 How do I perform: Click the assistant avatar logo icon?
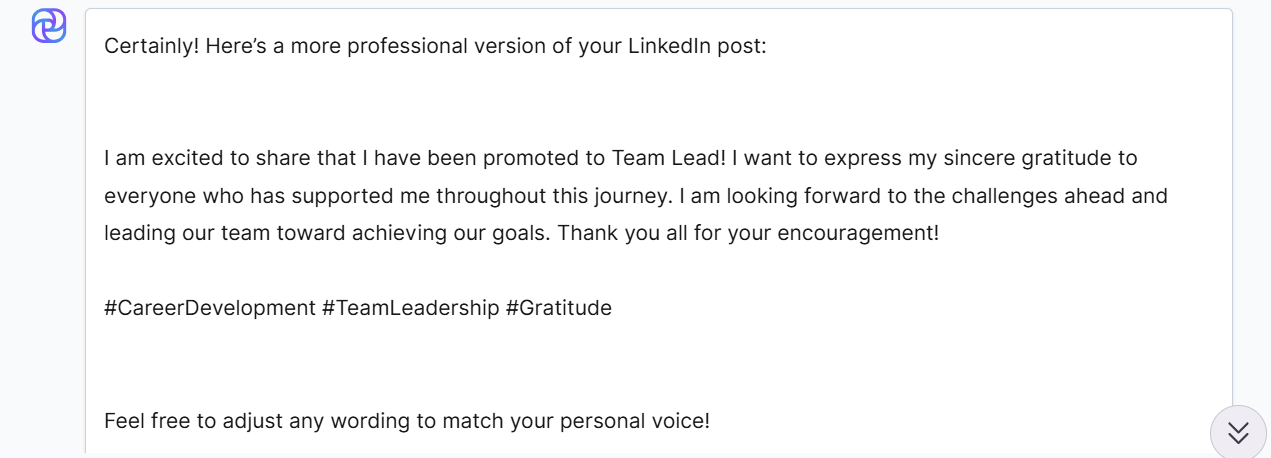(x=49, y=26)
